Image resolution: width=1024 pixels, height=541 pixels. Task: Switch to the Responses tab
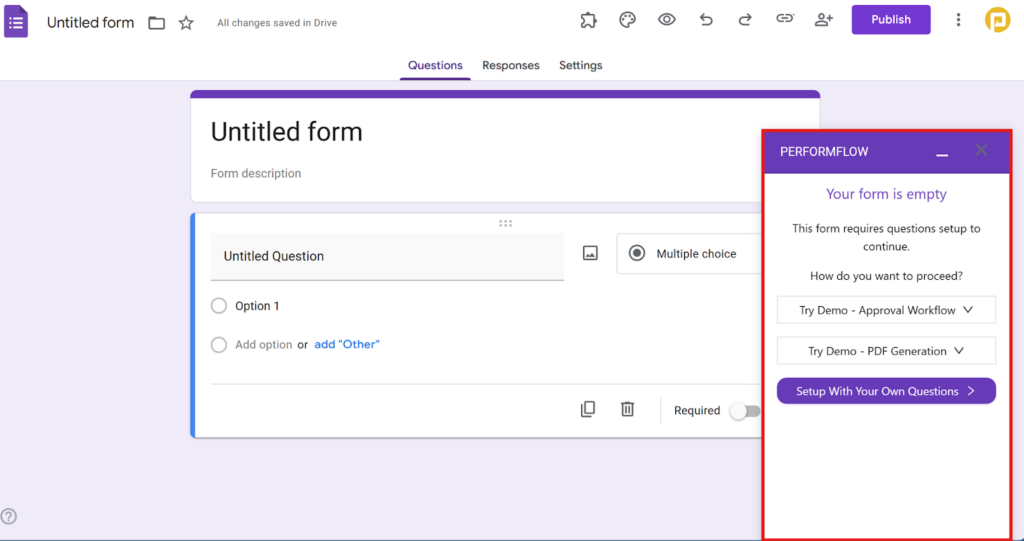510,65
